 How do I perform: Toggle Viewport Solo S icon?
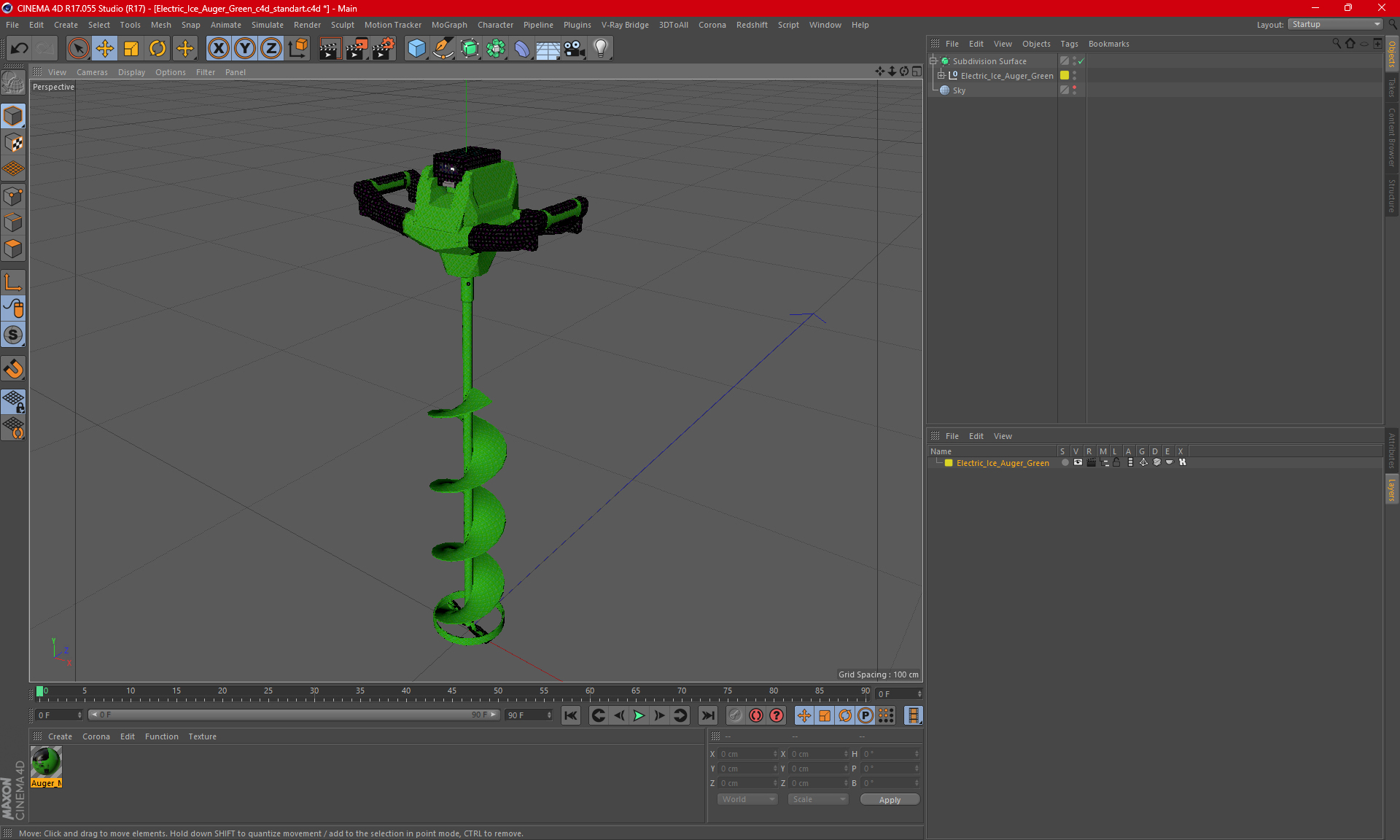tap(13, 335)
